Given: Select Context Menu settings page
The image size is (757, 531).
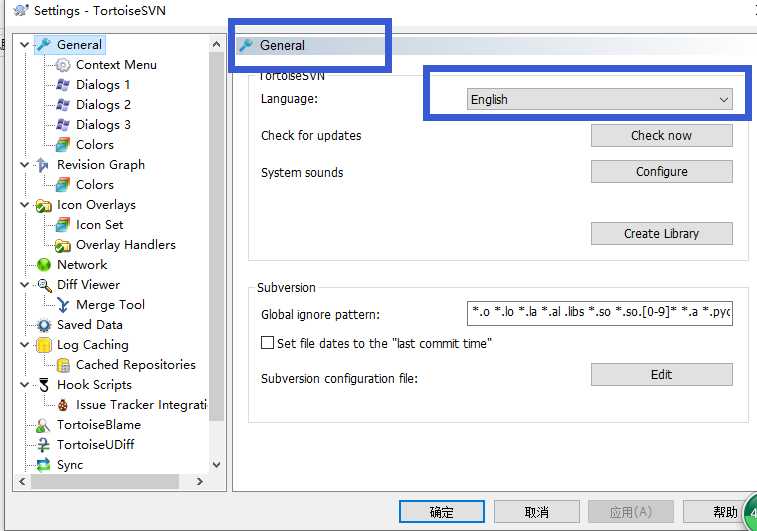Looking at the screenshot, I should click(x=116, y=65).
